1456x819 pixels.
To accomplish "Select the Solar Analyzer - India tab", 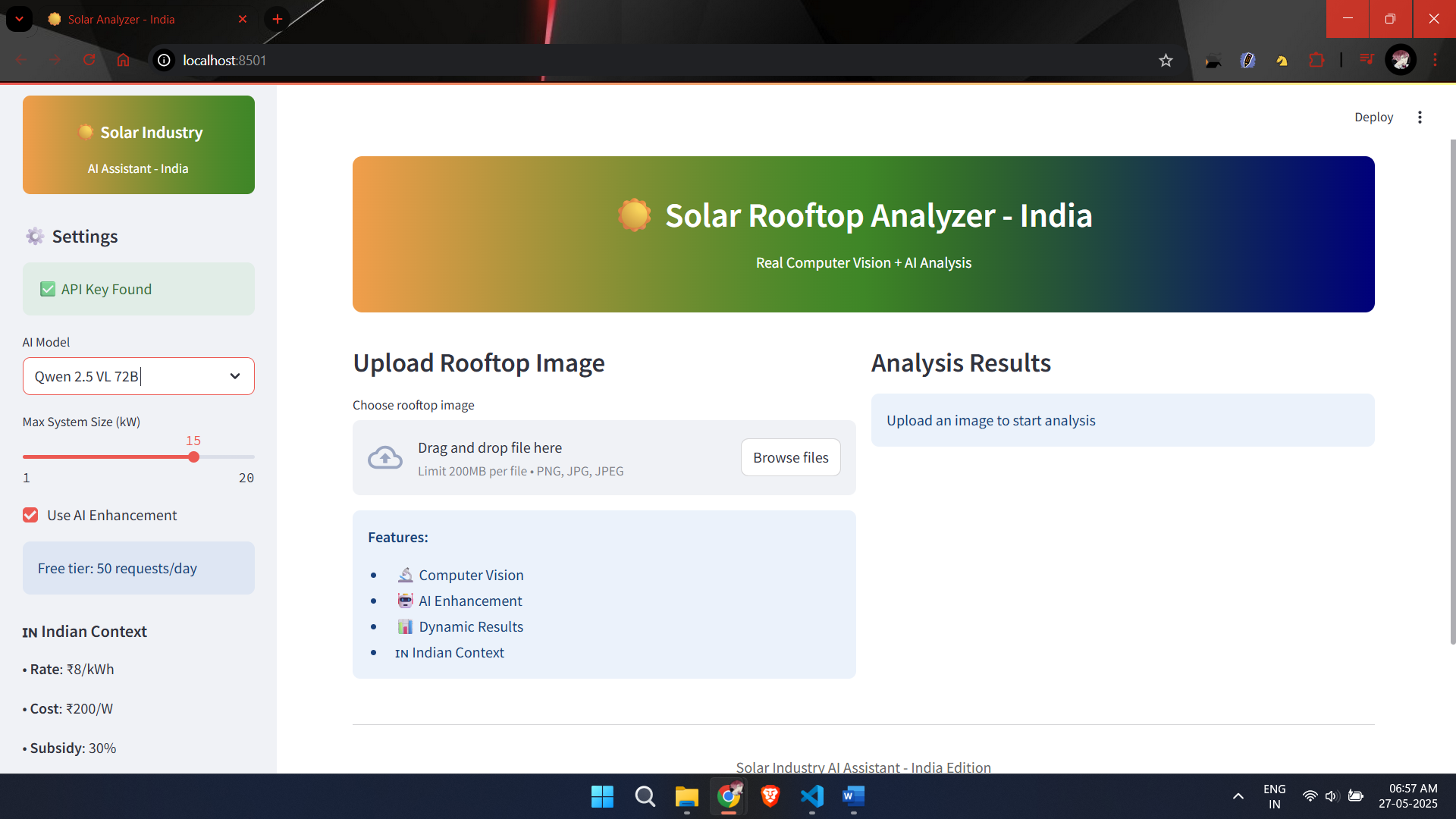I will click(x=121, y=19).
